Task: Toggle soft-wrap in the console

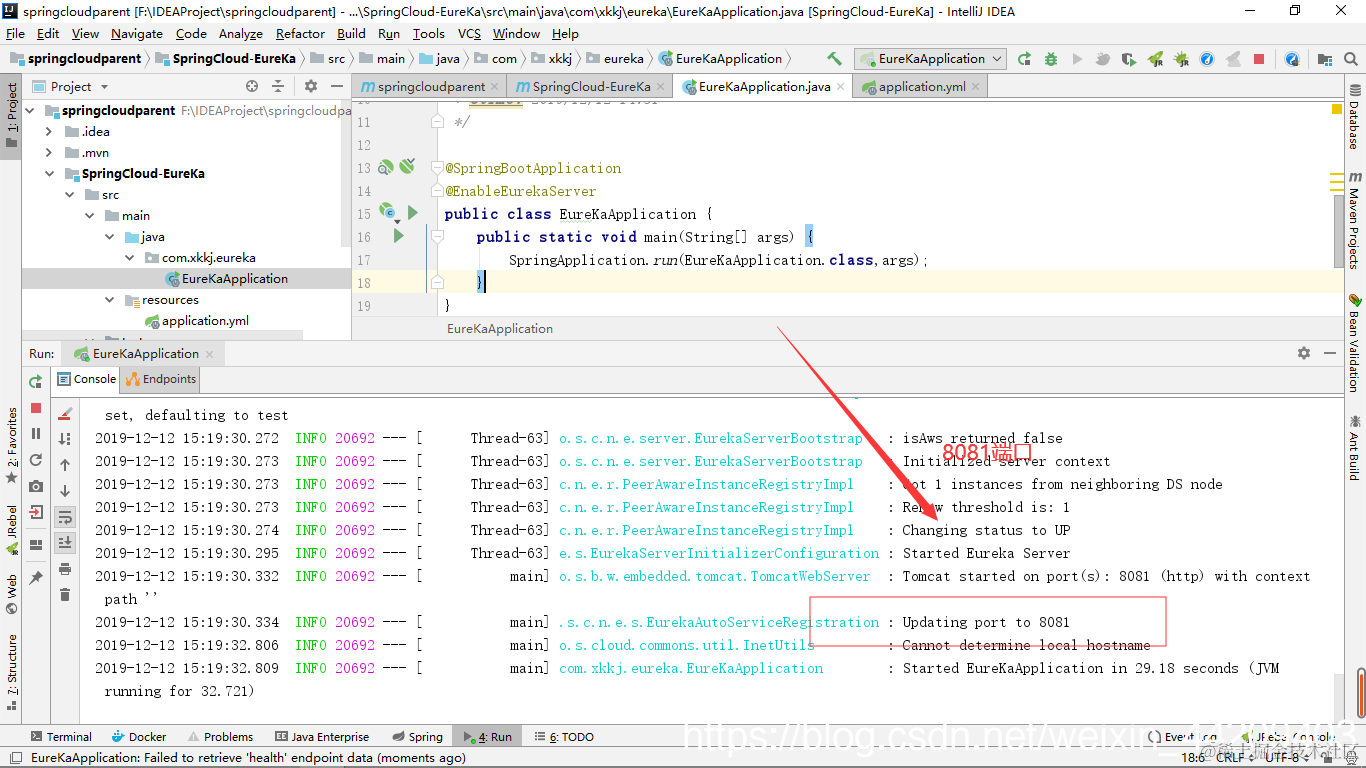Action: 65,517
